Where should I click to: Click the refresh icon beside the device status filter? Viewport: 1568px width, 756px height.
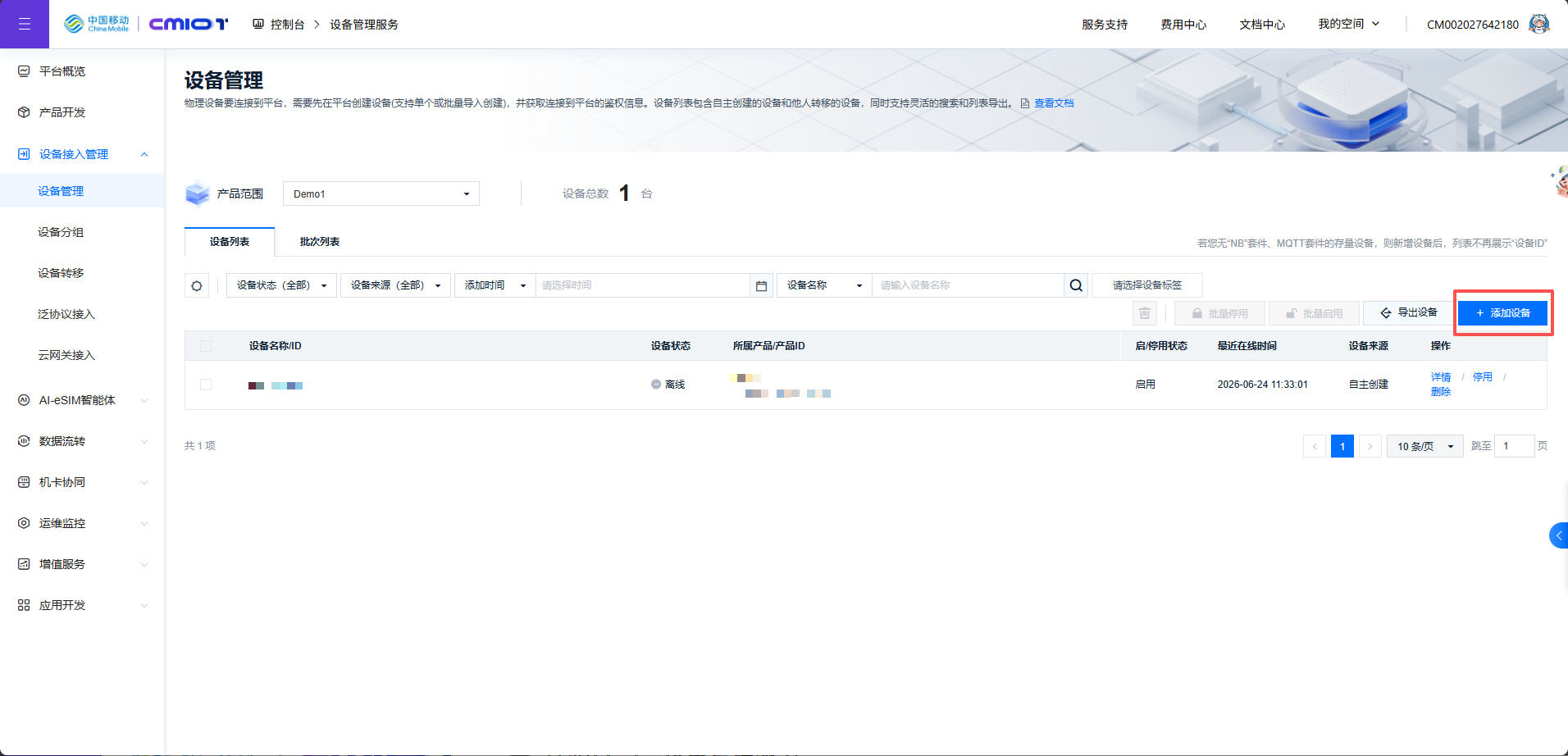197,285
